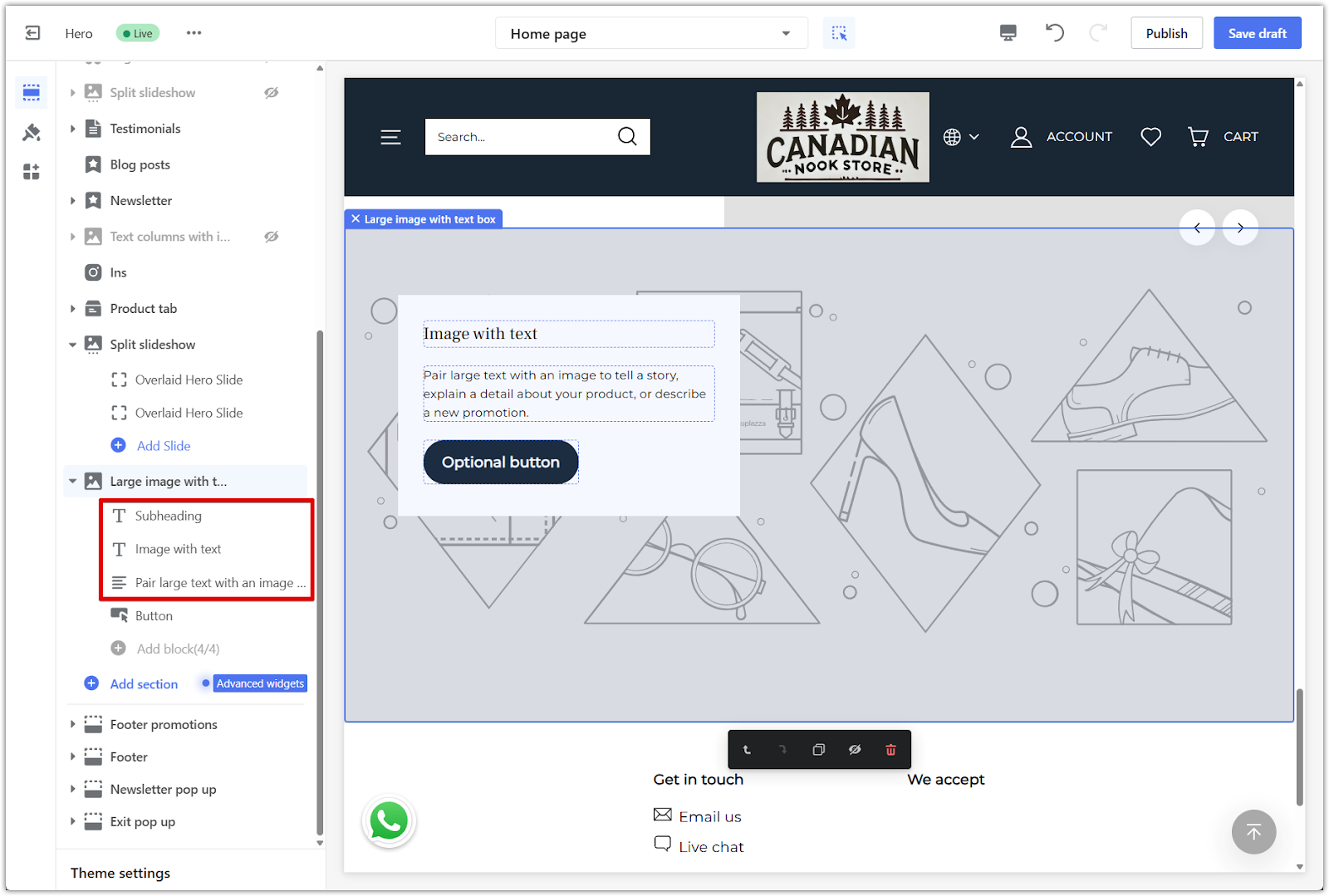Show the Text columns with image section
Image resolution: width=1329 pixels, height=896 pixels.
click(272, 237)
